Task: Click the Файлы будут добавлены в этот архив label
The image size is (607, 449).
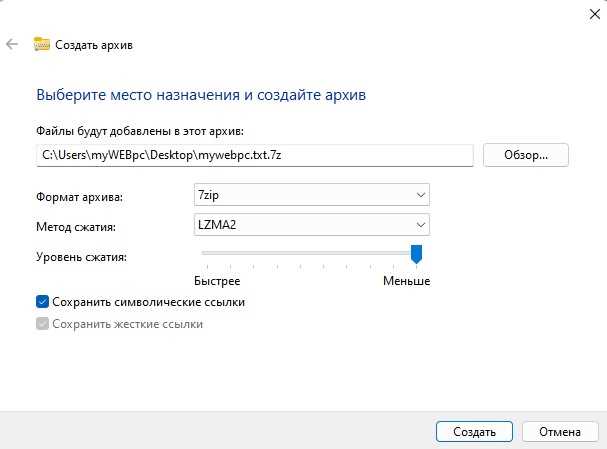Action: click(140, 131)
